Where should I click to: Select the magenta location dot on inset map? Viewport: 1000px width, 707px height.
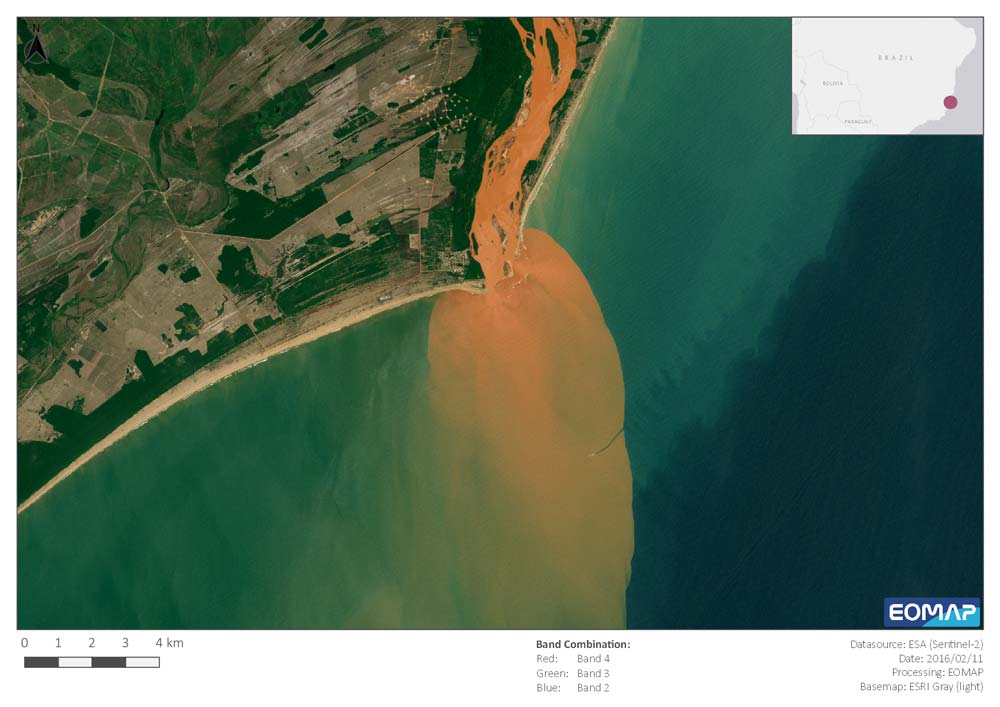(950, 102)
